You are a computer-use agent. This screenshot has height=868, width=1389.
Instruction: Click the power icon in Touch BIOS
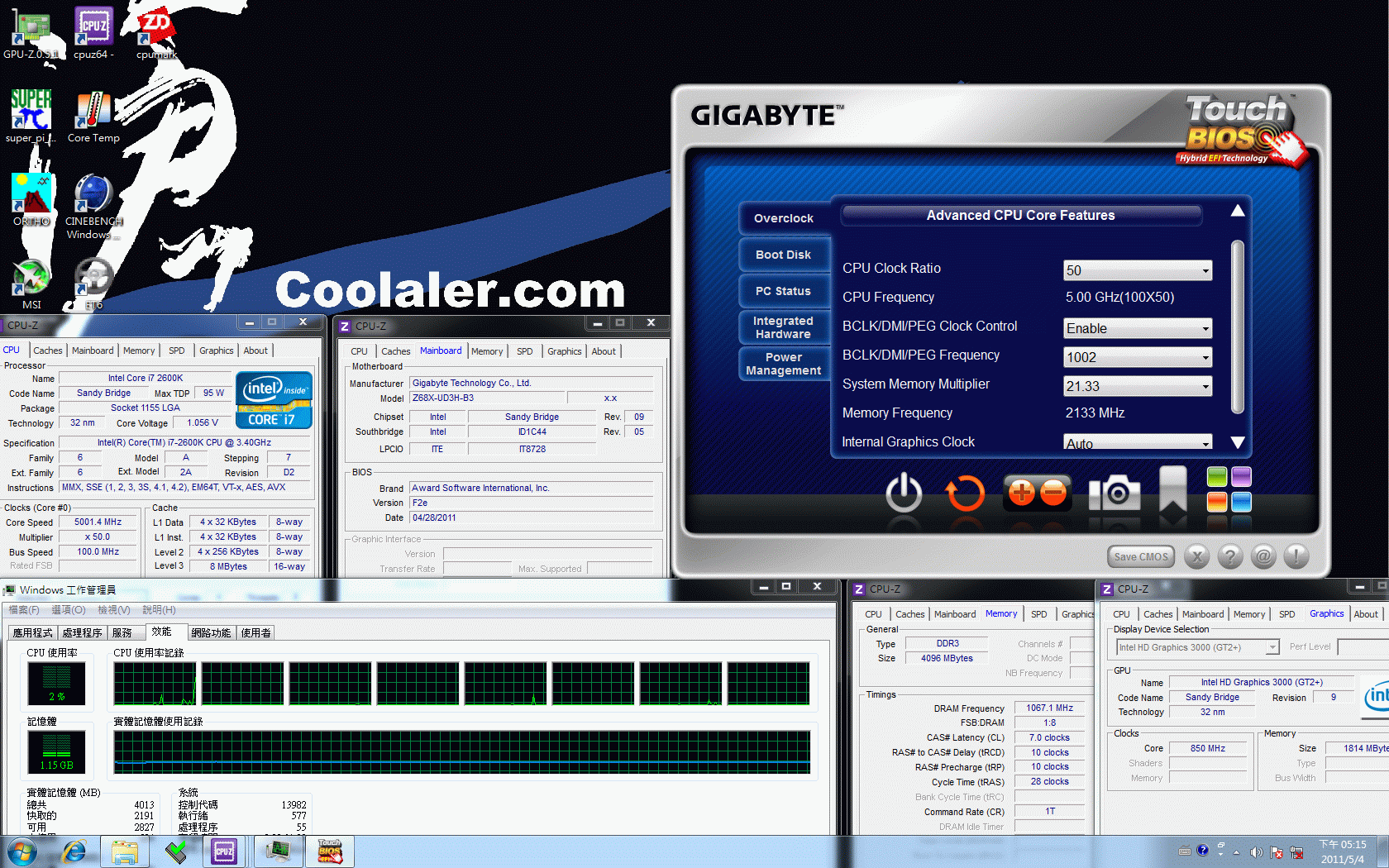click(904, 493)
